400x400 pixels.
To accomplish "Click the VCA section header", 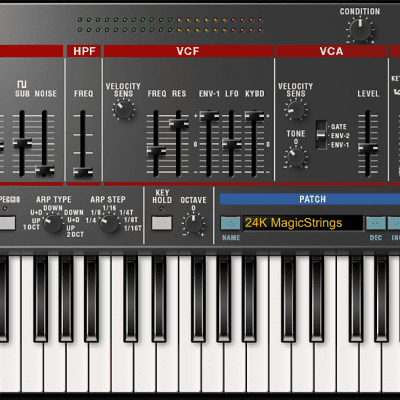I will (x=331, y=51).
